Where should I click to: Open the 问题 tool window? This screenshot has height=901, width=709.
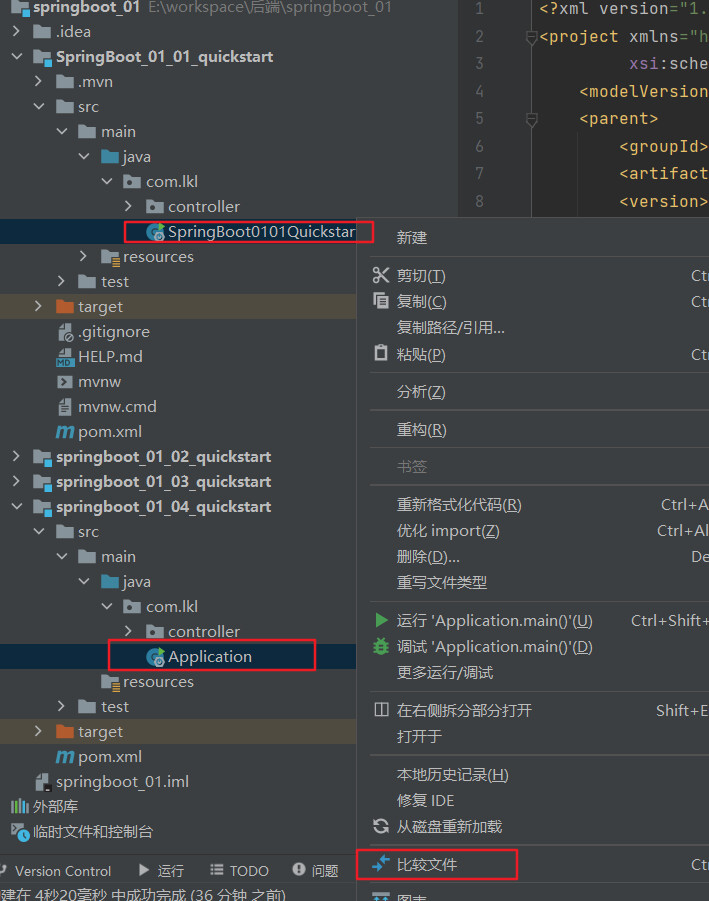pyautogui.click(x=315, y=871)
